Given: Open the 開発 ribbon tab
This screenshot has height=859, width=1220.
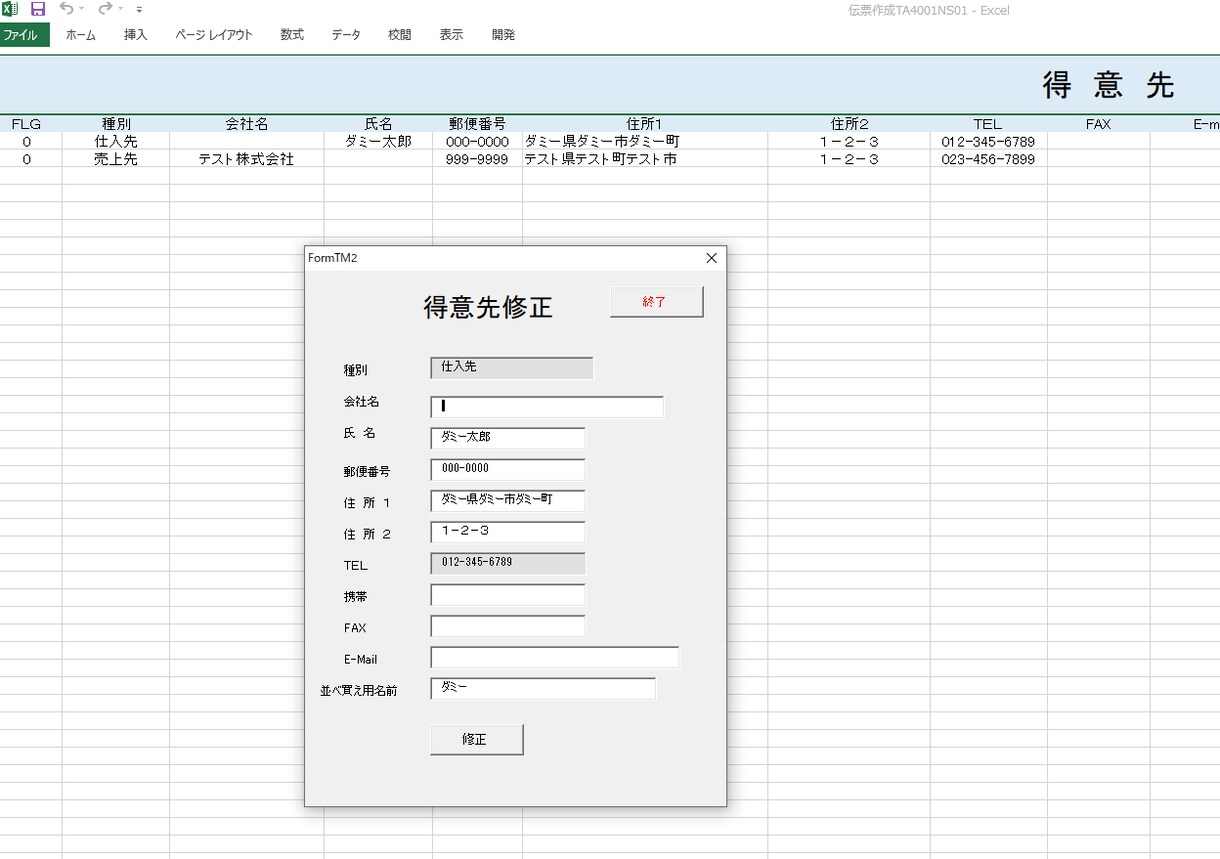Looking at the screenshot, I should (x=504, y=35).
